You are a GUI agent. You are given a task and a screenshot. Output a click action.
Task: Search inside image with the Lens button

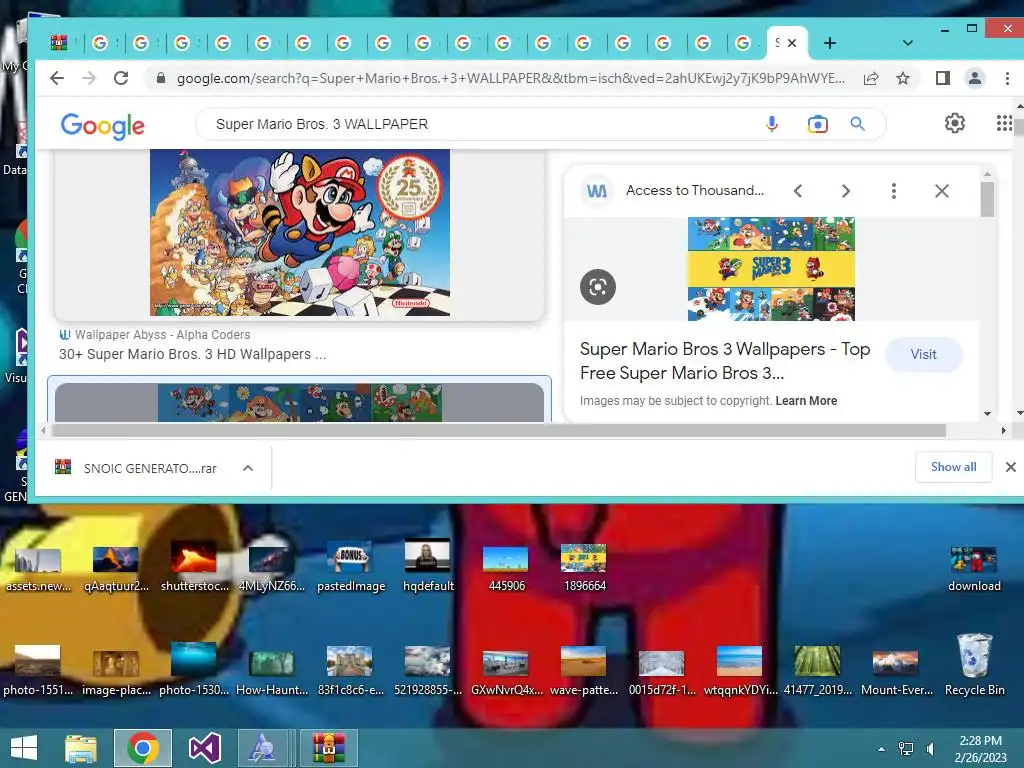(x=598, y=287)
